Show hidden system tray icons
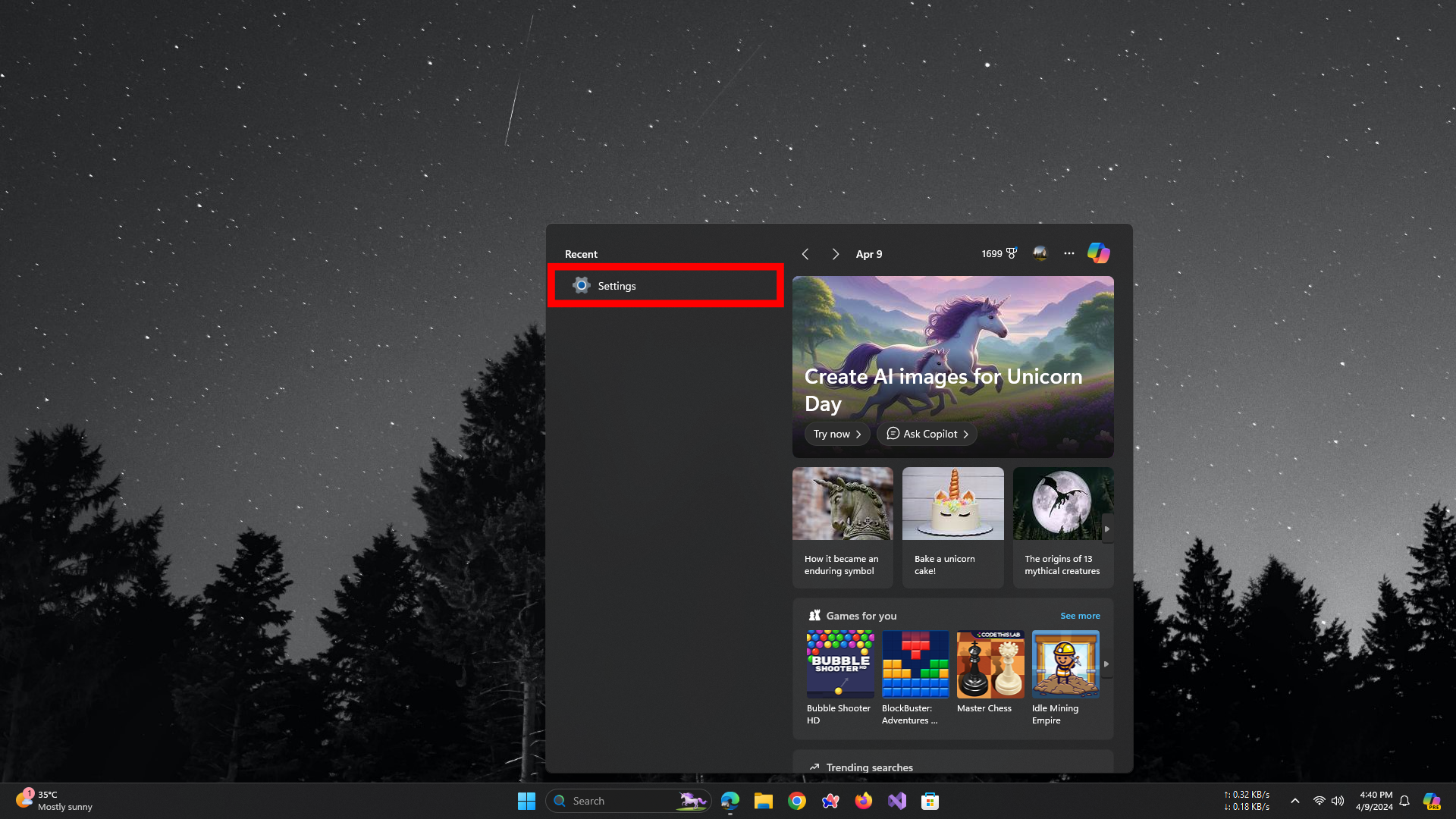 point(1294,801)
